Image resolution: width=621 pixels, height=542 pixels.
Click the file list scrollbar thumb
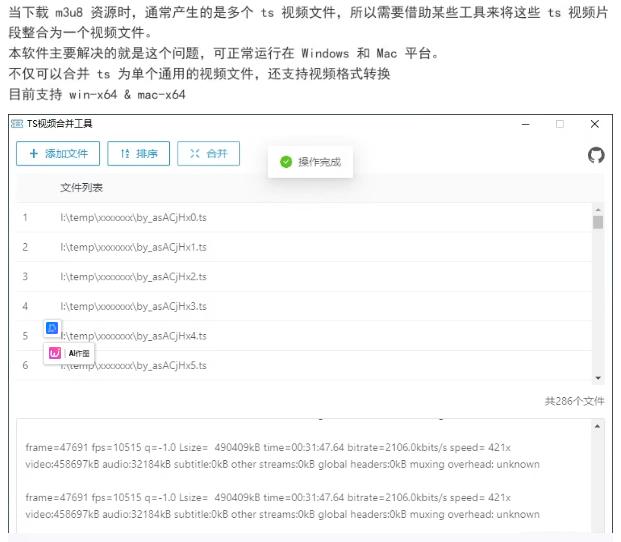point(598,222)
